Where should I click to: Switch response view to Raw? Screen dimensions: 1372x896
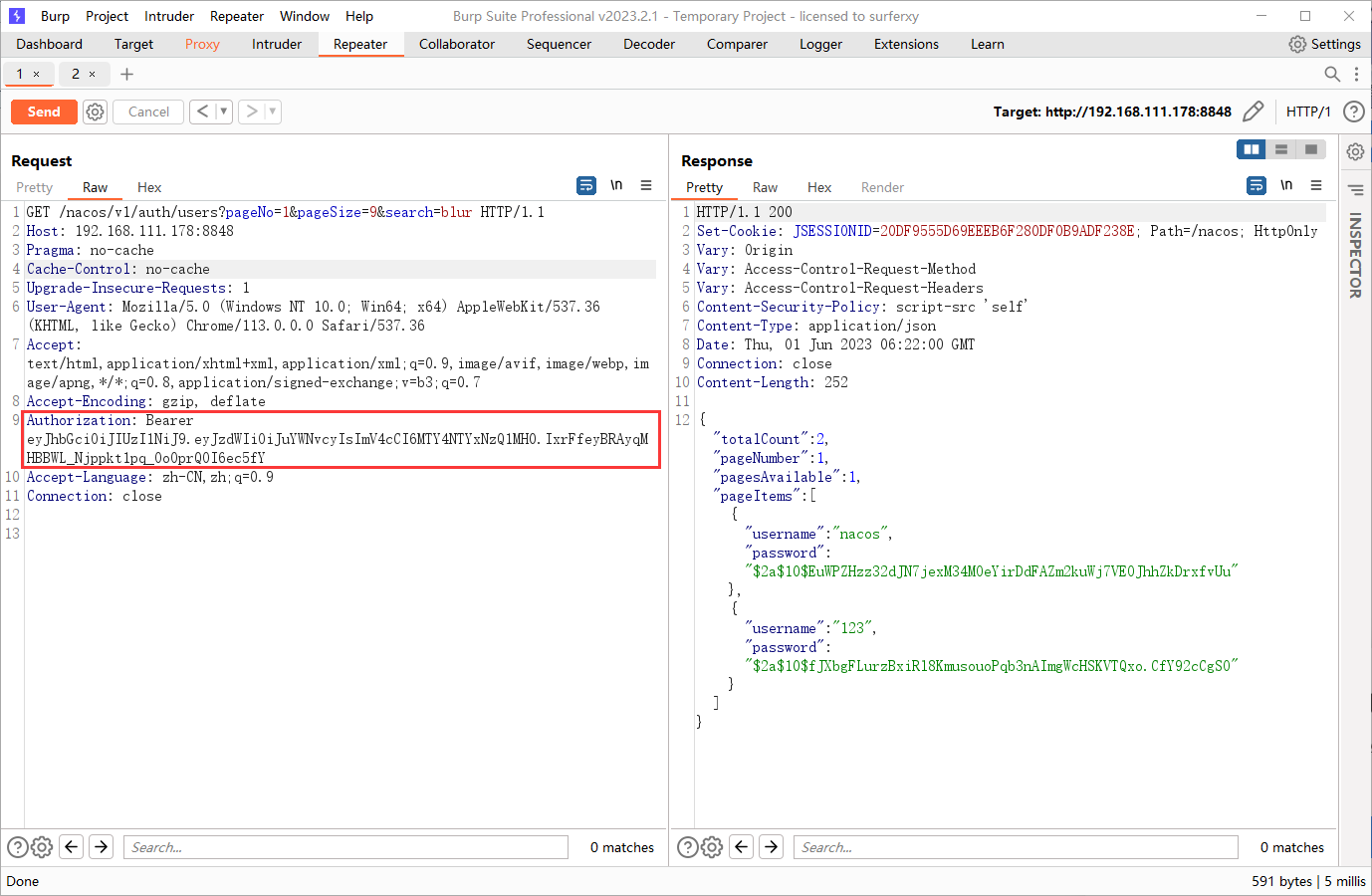(765, 187)
